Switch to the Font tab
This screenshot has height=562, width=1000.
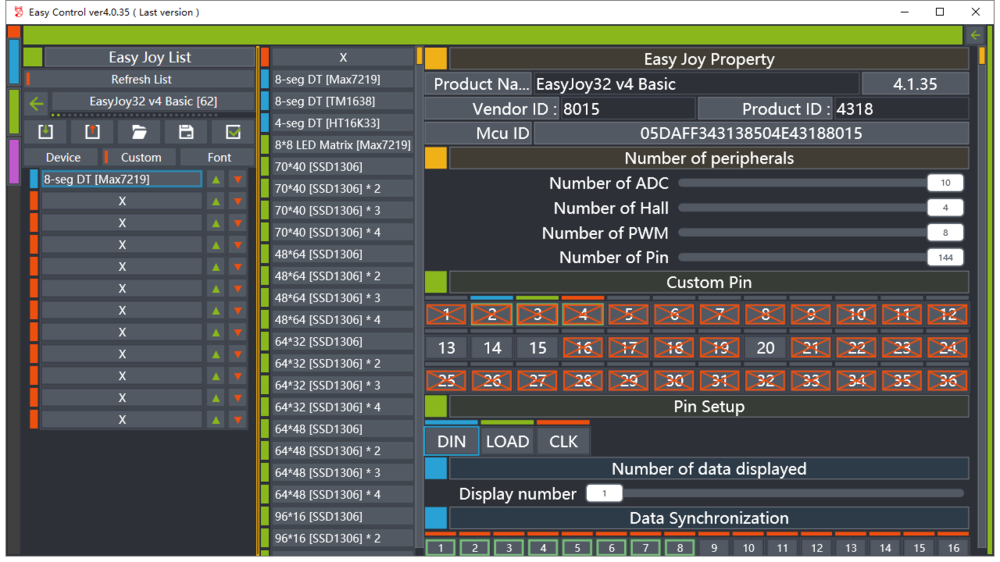(219, 157)
